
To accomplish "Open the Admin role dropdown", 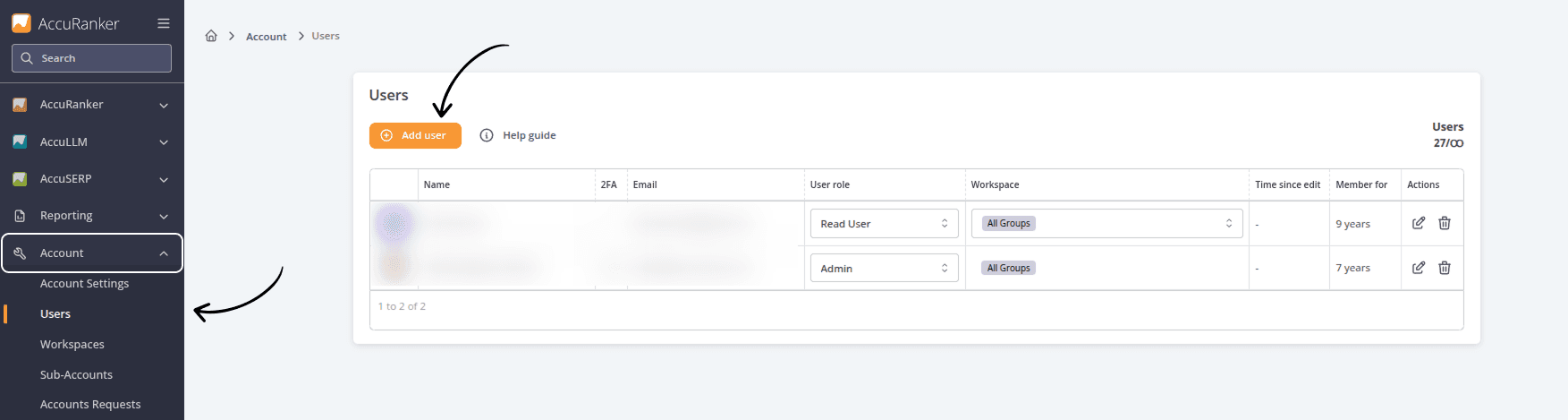I will point(885,268).
